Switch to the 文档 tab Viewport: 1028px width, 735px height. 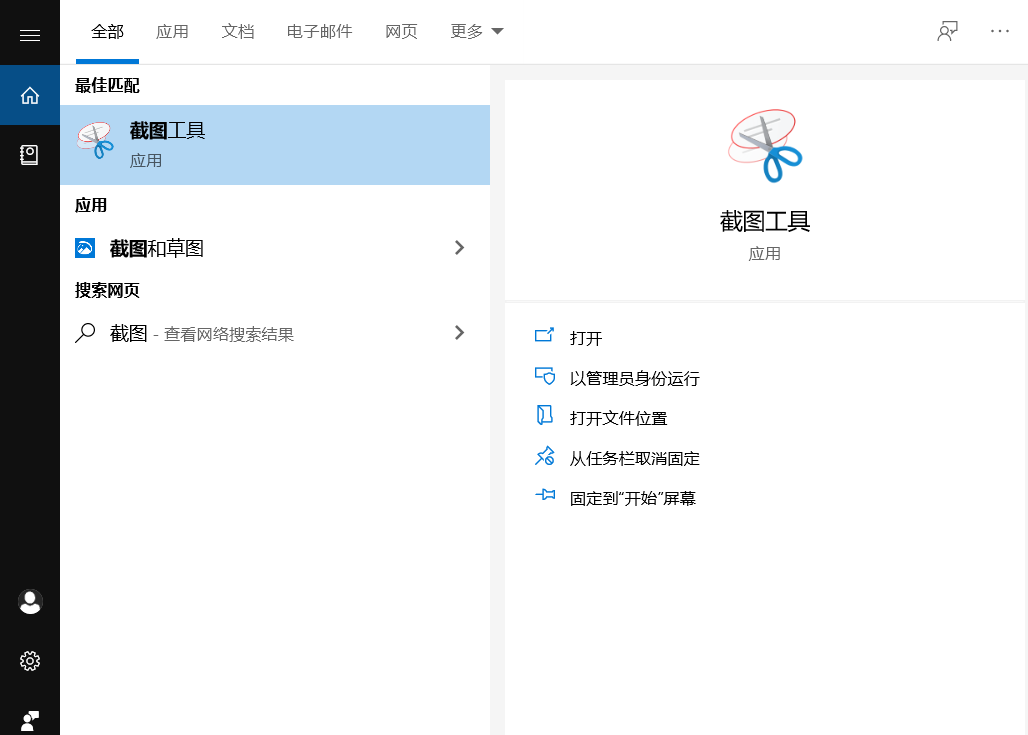click(238, 31)
